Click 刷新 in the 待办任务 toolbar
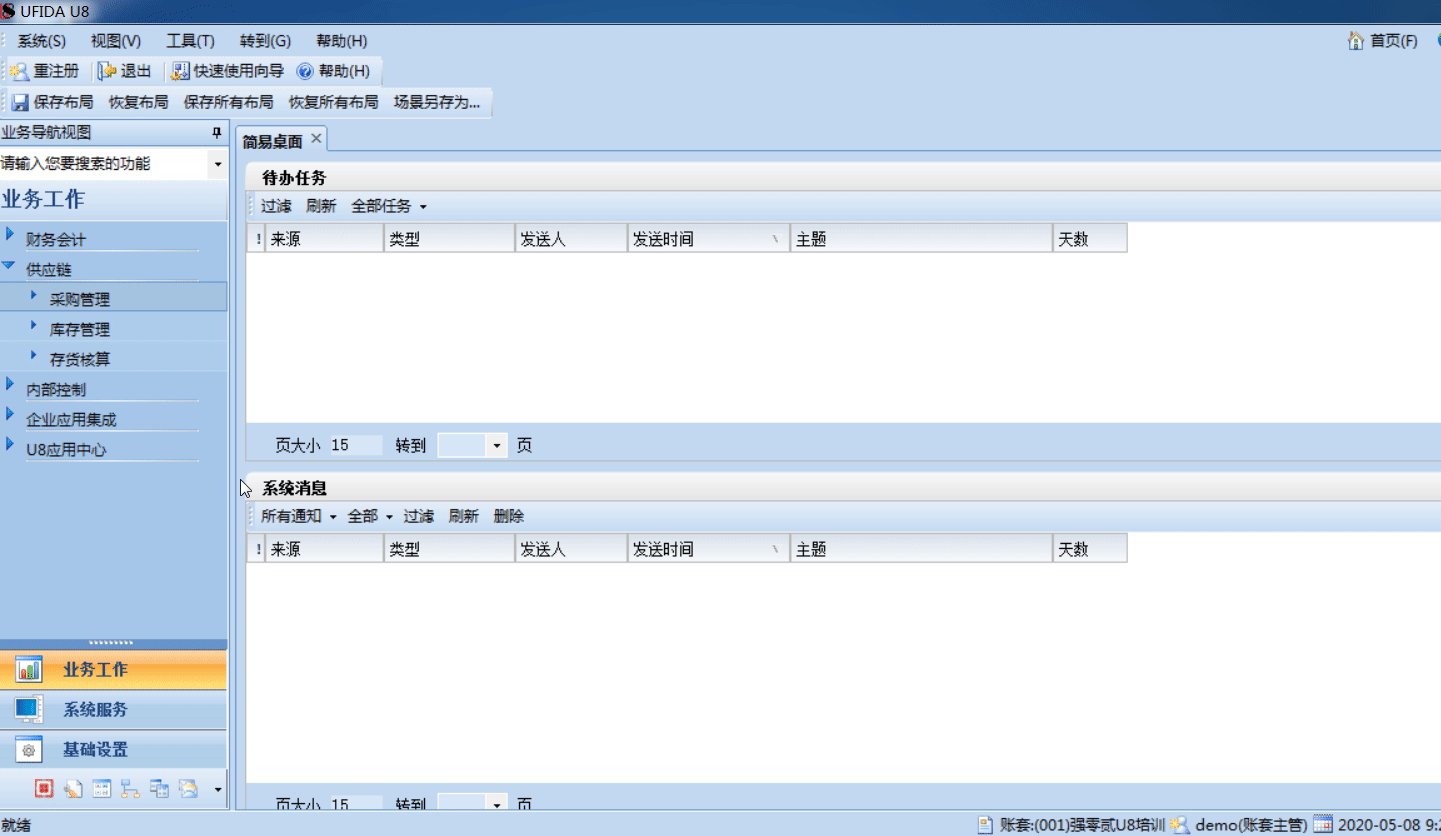The width and height of the screenshot is (1441, 836). (x=321, y=207)
